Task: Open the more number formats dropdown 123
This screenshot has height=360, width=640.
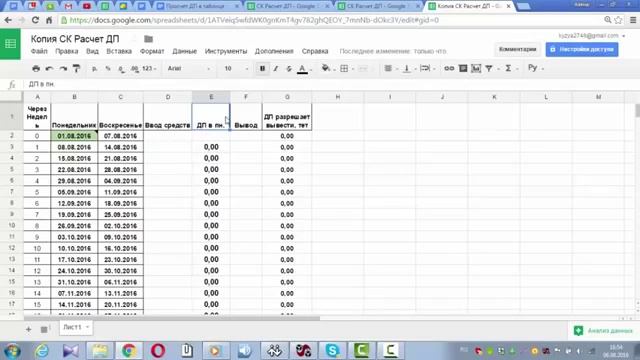Action: (x=149, y=69)
